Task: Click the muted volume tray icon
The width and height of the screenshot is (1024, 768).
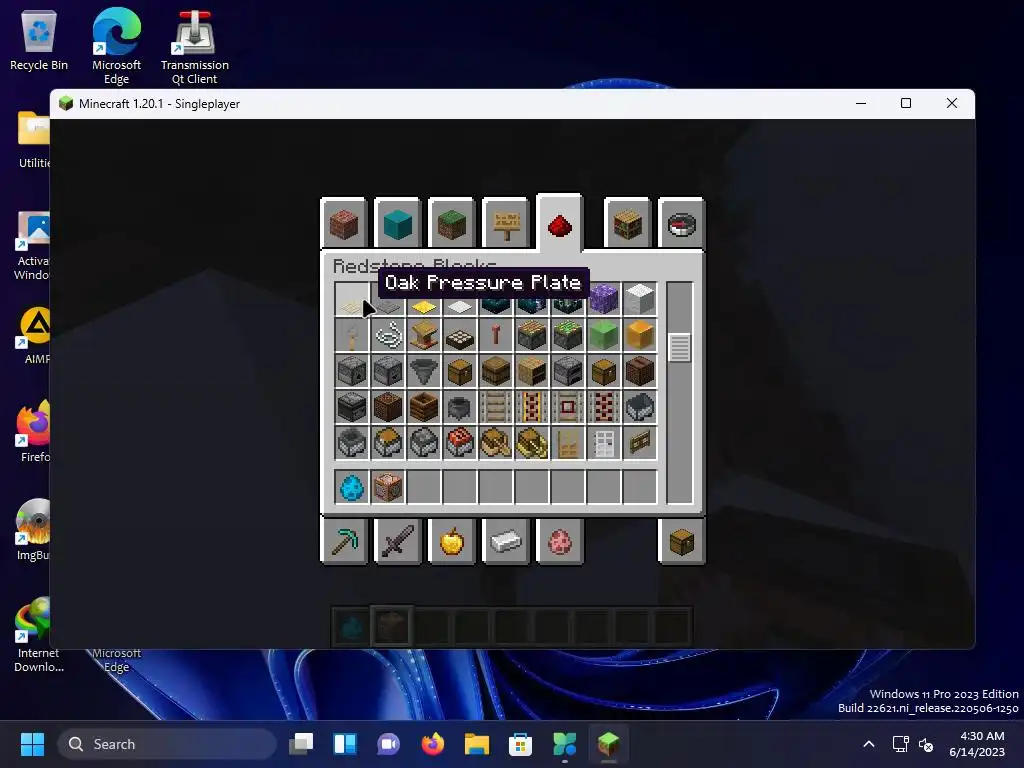Action: [x=926, y=744]
